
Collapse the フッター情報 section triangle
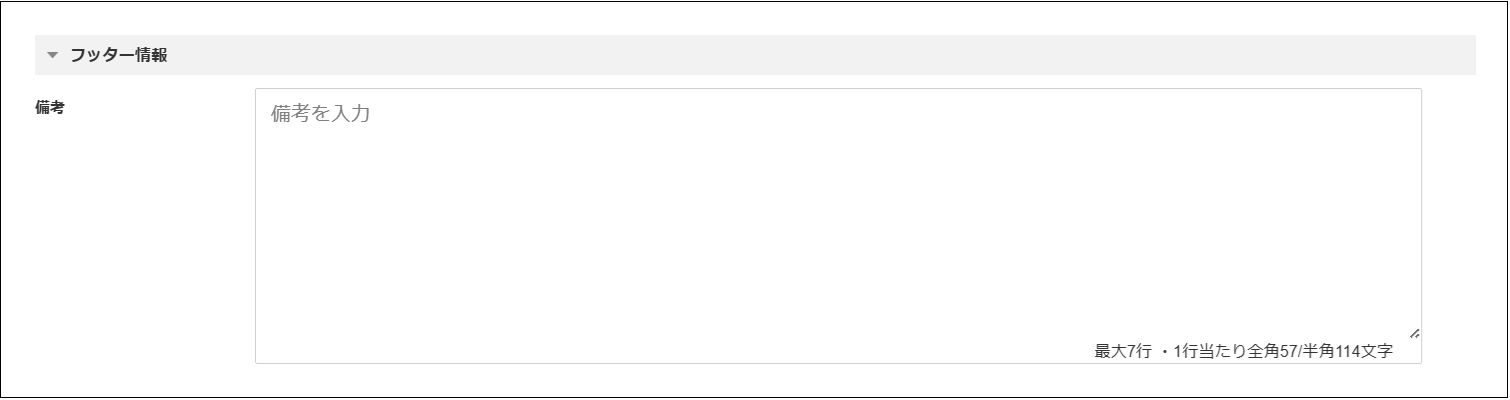(x=53, y=56)
